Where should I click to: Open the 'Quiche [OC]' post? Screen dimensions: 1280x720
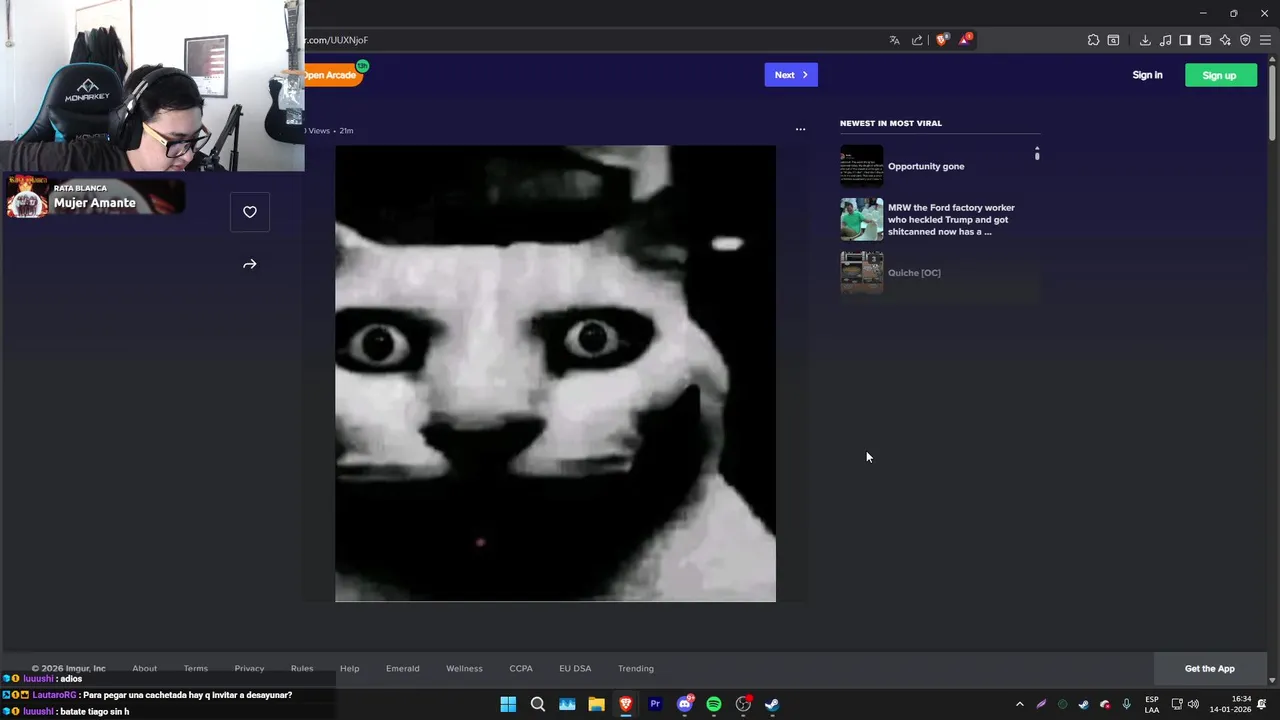(x=914, y=273)
